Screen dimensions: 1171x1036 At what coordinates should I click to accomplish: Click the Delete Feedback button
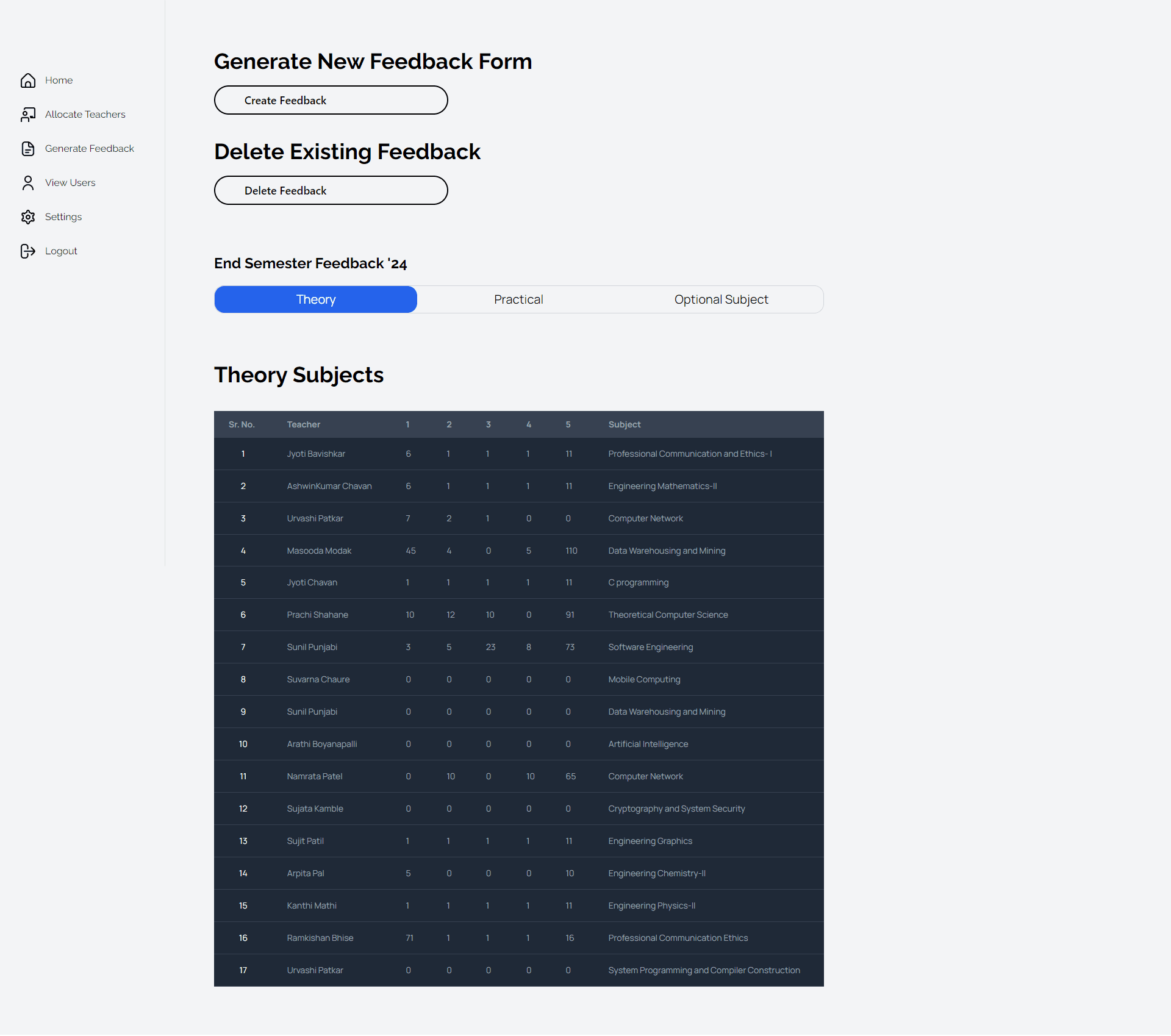(x=331, y=190)
